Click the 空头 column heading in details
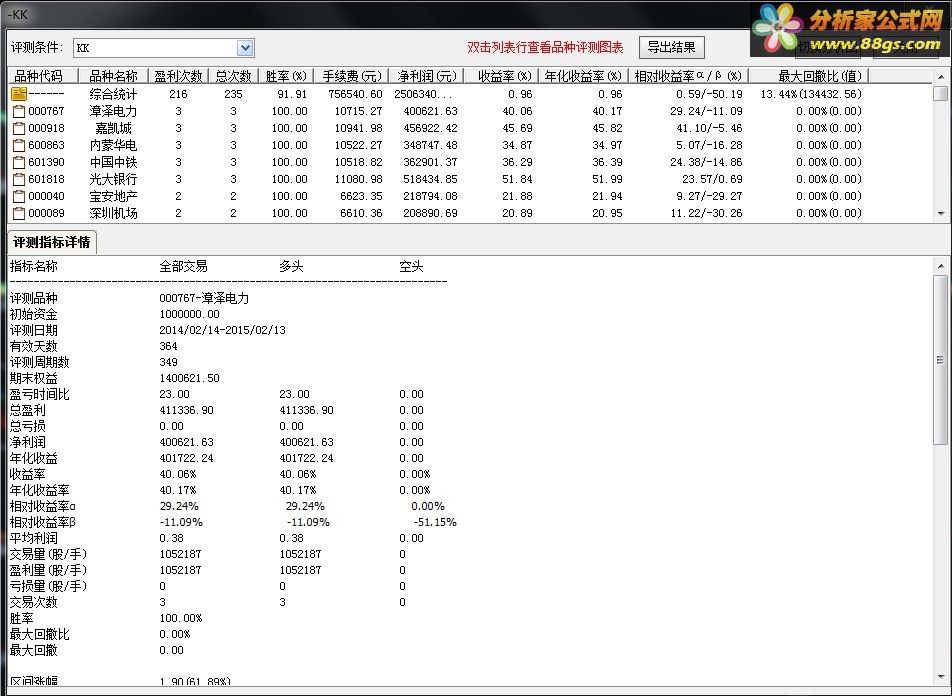Viewport: 952px width, 696px height. click(x=411, y=267)
